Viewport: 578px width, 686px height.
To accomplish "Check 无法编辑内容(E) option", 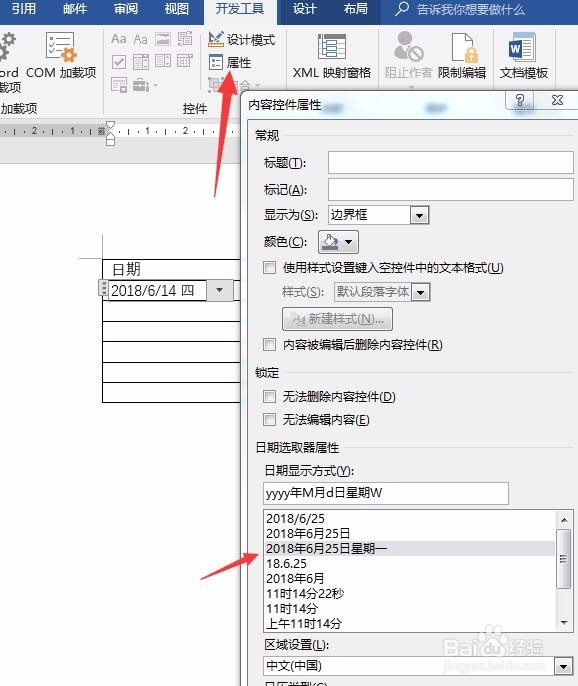I will click(x=270, y=420).
